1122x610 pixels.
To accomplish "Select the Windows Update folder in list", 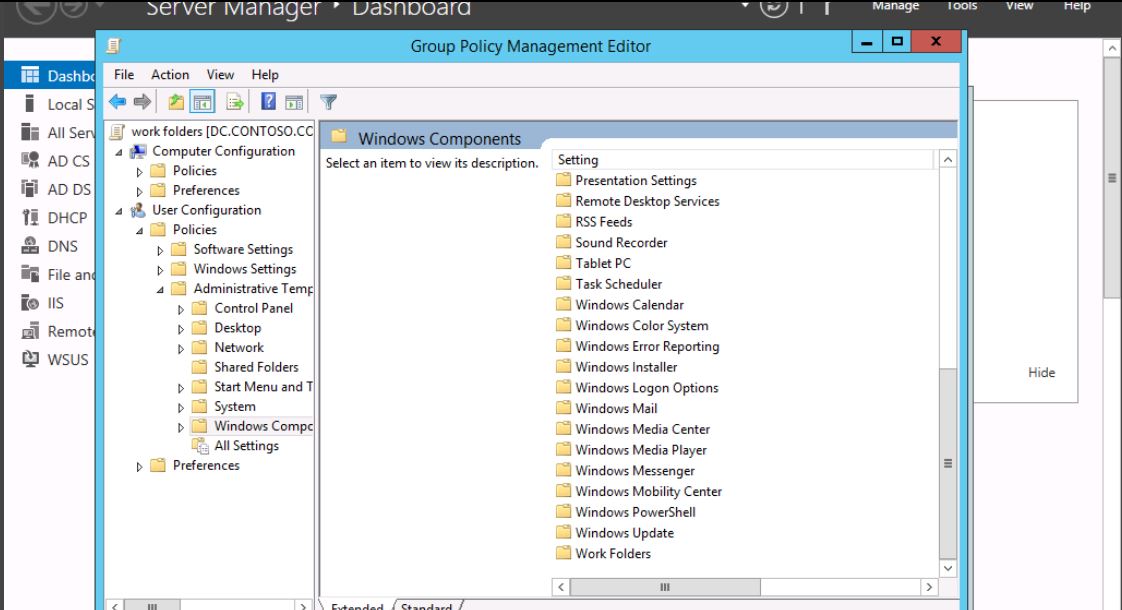I will [x=615, y=533].
